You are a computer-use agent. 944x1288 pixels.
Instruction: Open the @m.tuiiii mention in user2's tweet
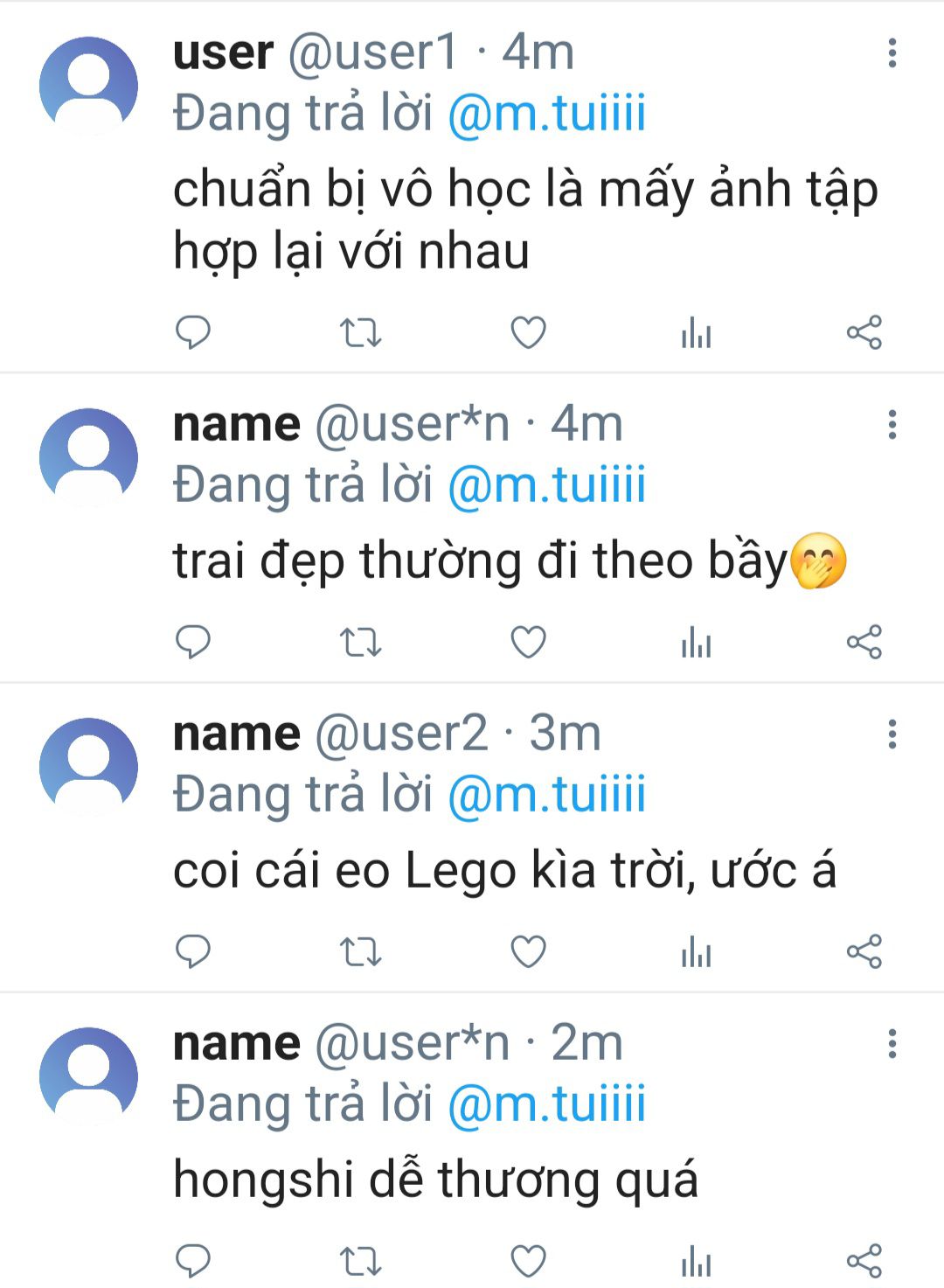click(x=546, y=794)
